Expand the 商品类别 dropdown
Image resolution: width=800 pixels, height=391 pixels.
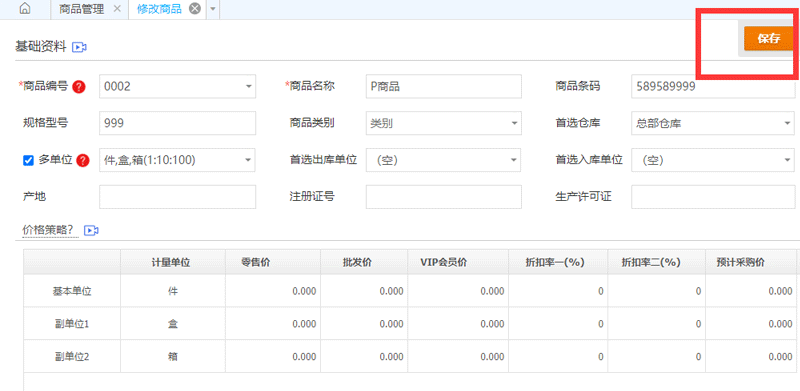point(514,124)
